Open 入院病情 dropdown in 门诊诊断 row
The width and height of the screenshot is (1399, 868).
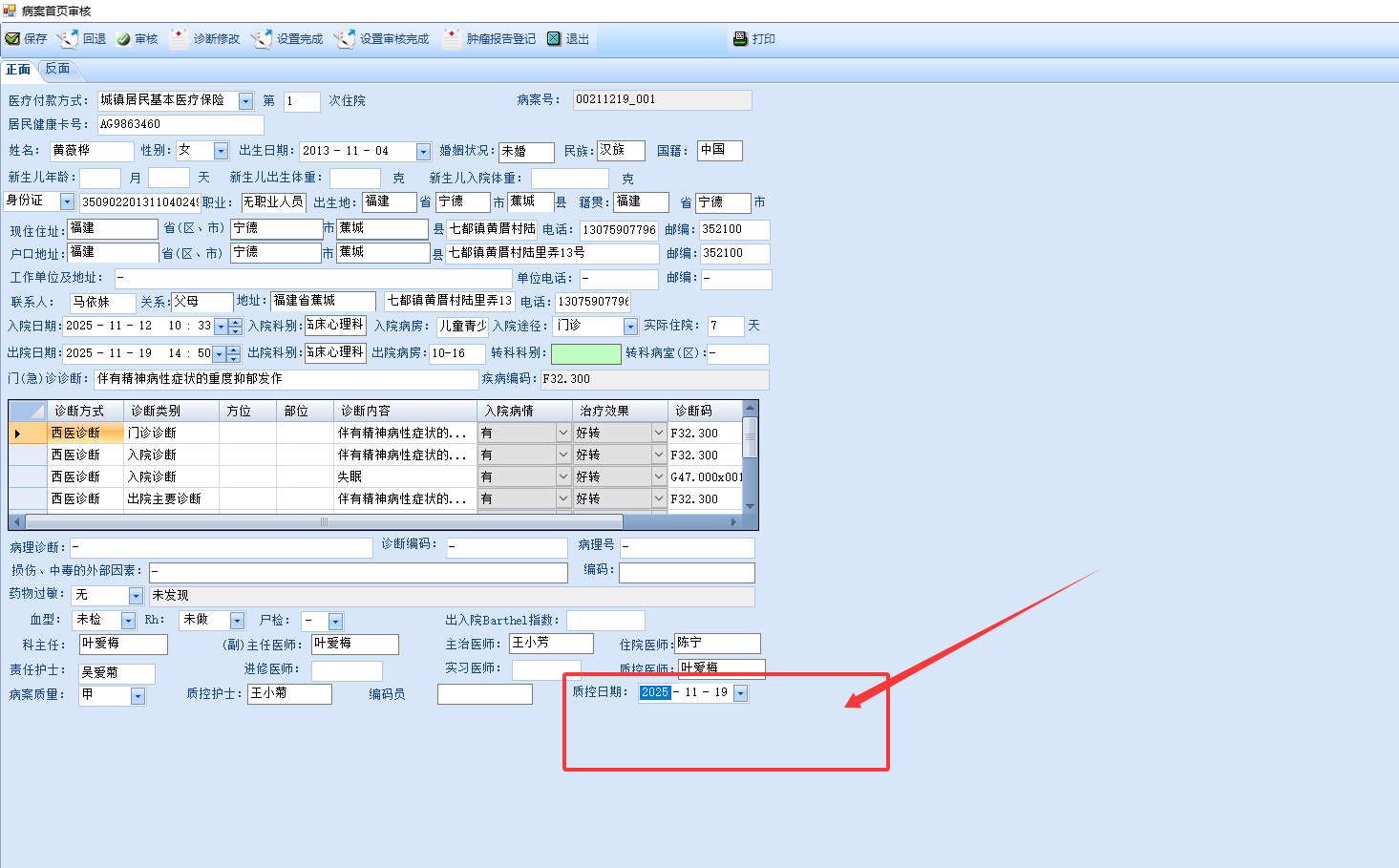[563, 433]
